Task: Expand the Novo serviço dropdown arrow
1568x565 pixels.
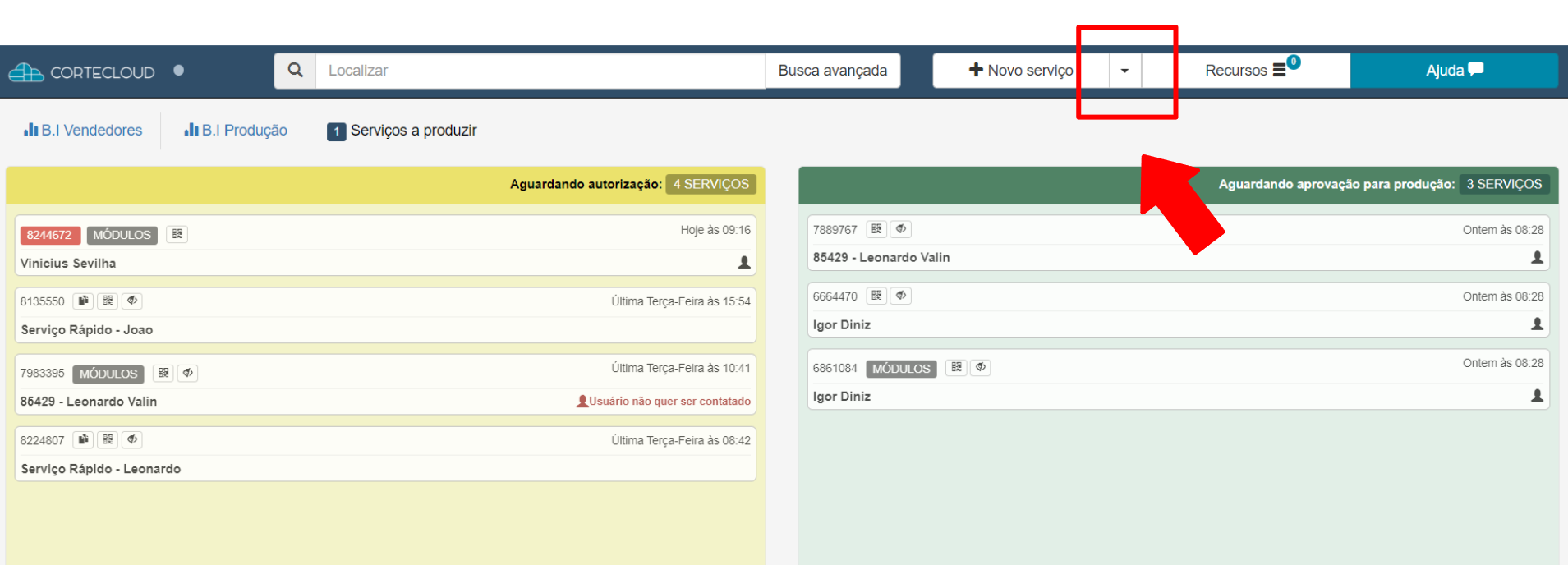Action: coord(1124,71)
